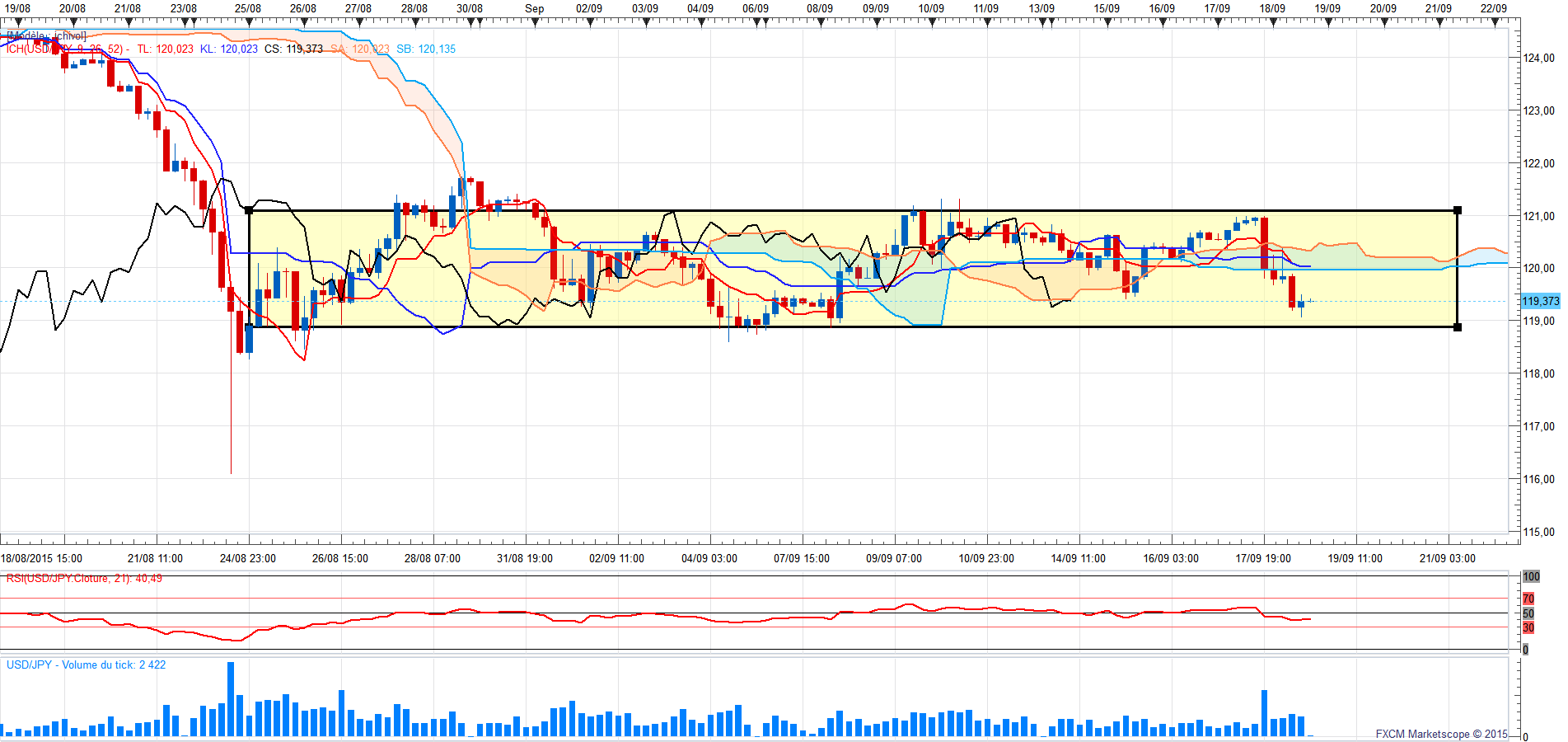This screenshot has width=1568, height=742.
Task: Click the rectangle's top-right corner handle
Action: click(1457, 210)
